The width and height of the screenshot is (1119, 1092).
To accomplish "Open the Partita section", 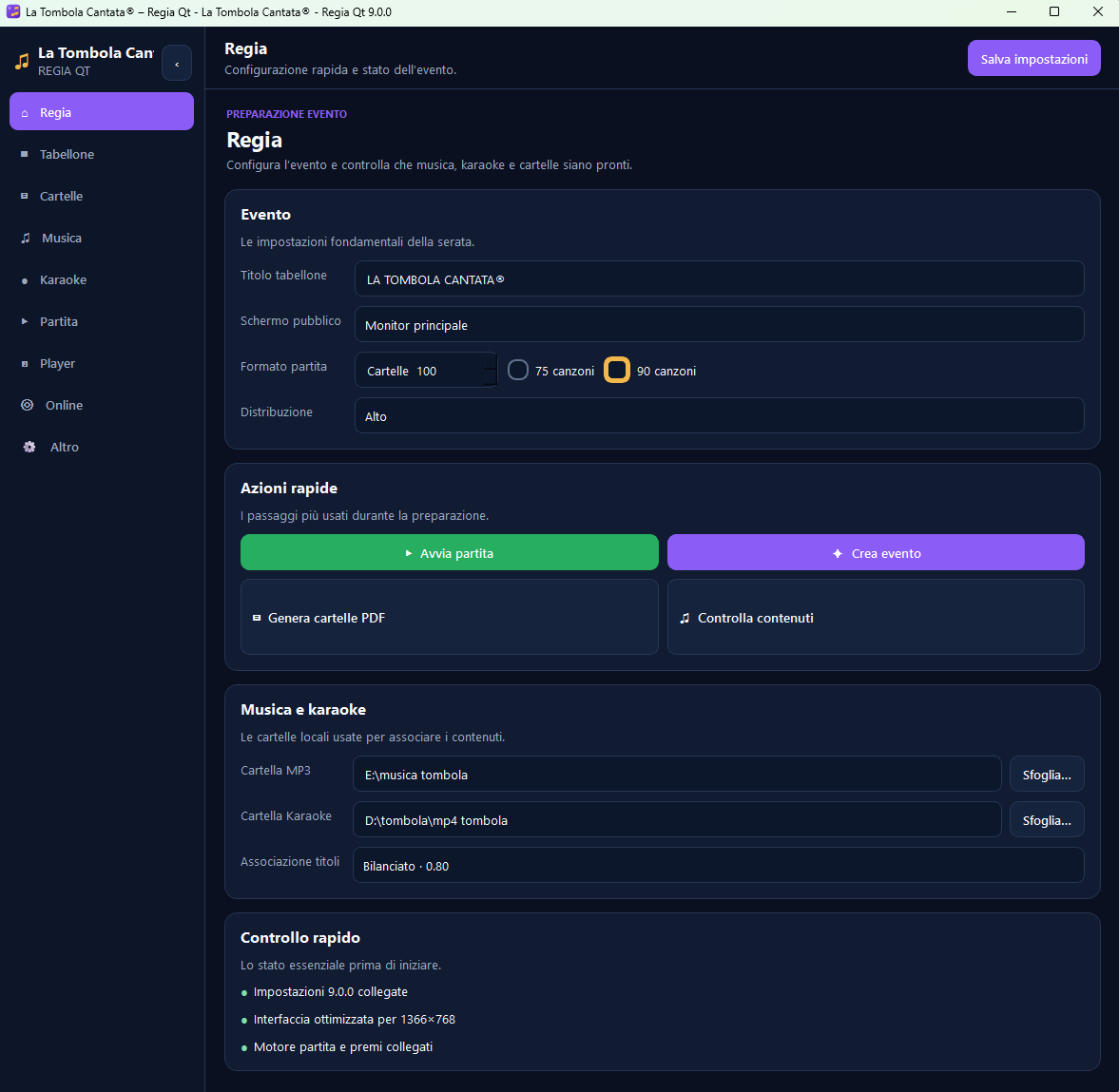I will [102, 321].
